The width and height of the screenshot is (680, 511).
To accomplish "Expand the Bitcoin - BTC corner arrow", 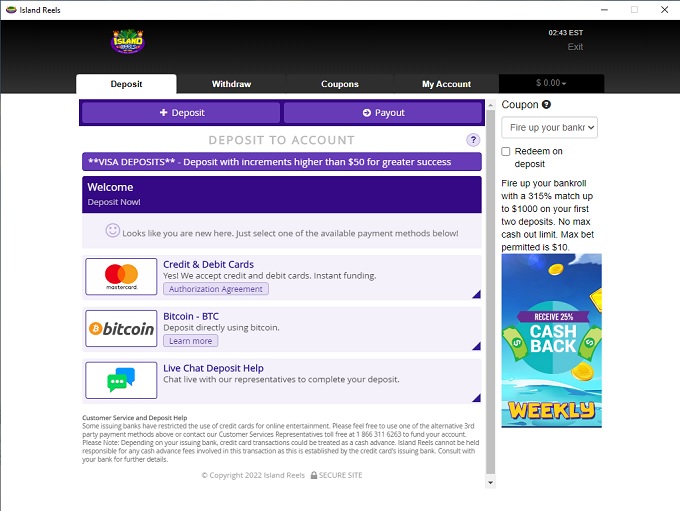I will click(x=476, y=346).
